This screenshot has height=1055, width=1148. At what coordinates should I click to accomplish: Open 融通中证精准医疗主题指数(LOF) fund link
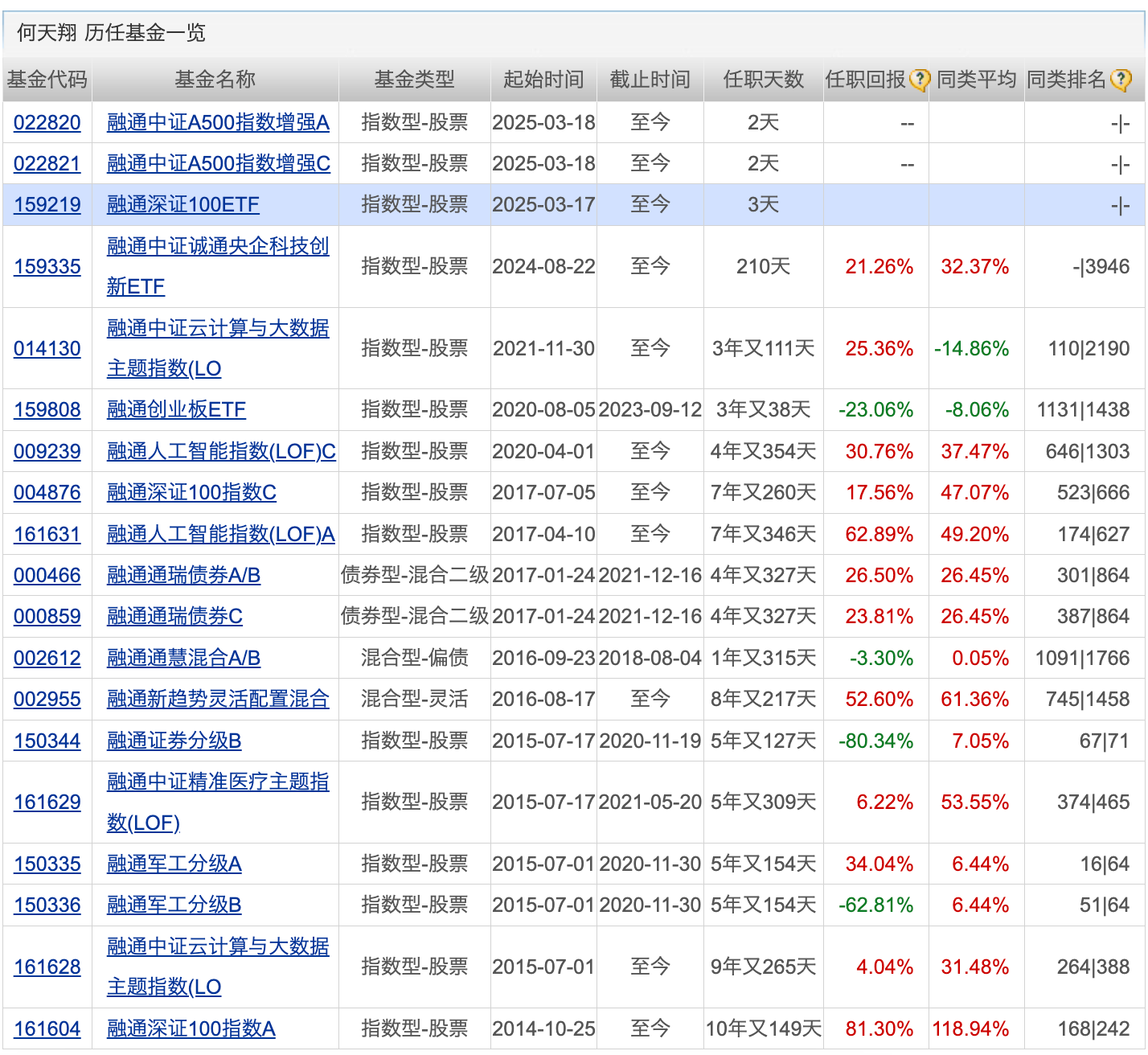pos(218,802)
